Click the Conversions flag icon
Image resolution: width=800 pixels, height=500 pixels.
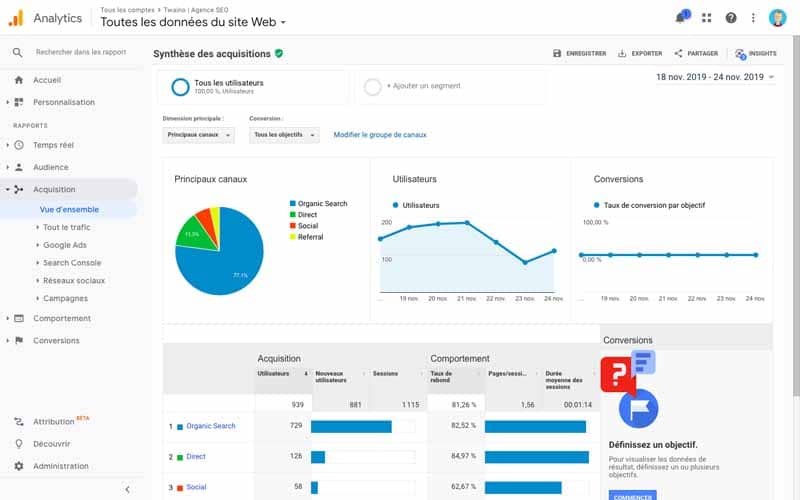click(19, 340)
